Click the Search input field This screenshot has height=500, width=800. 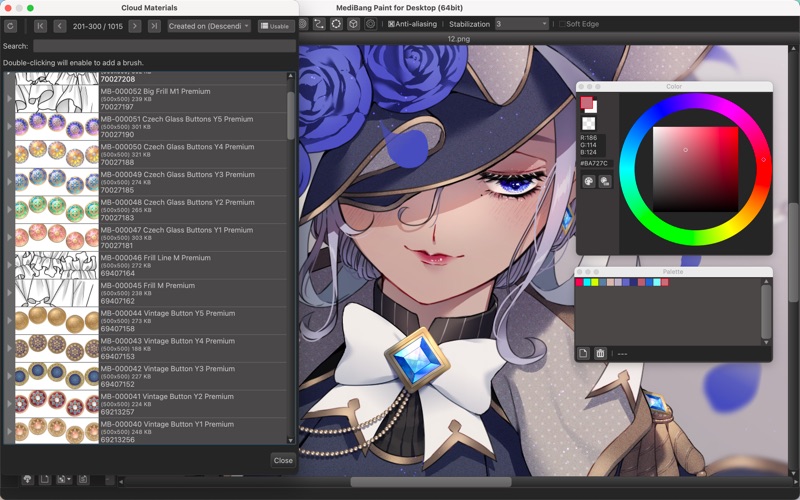164,46
